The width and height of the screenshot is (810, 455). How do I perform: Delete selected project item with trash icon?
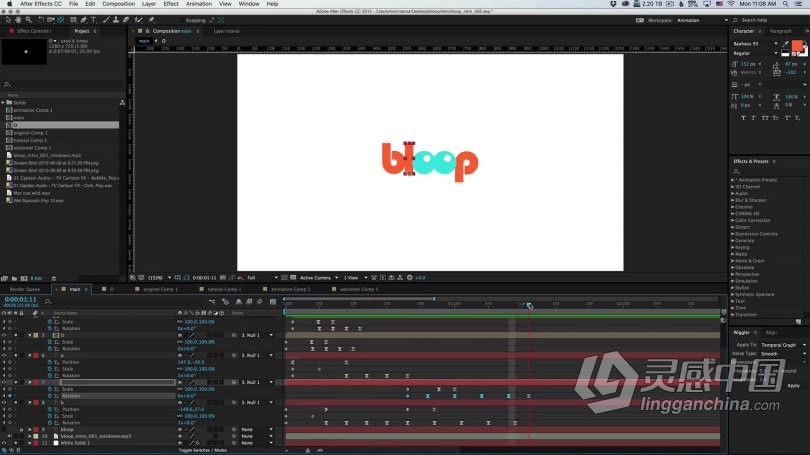pyautogui.click(x=54, y=278)
